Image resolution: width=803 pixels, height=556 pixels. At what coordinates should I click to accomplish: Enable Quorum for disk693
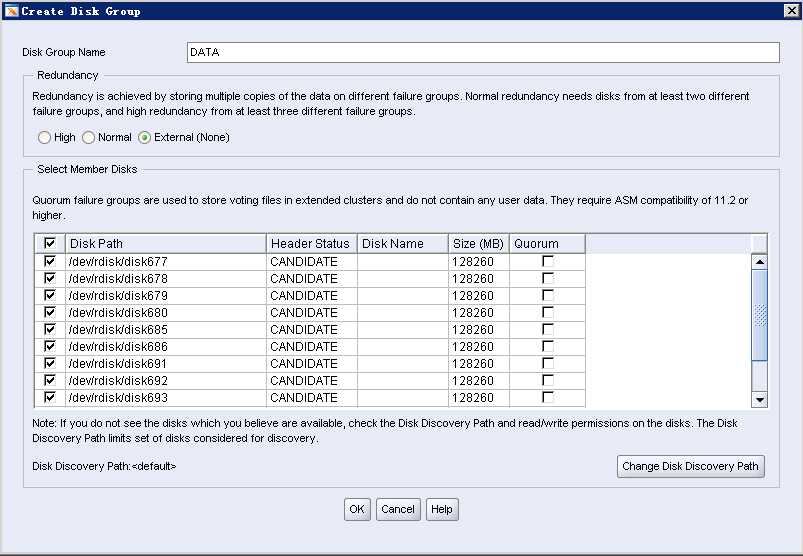click(547, 397)
